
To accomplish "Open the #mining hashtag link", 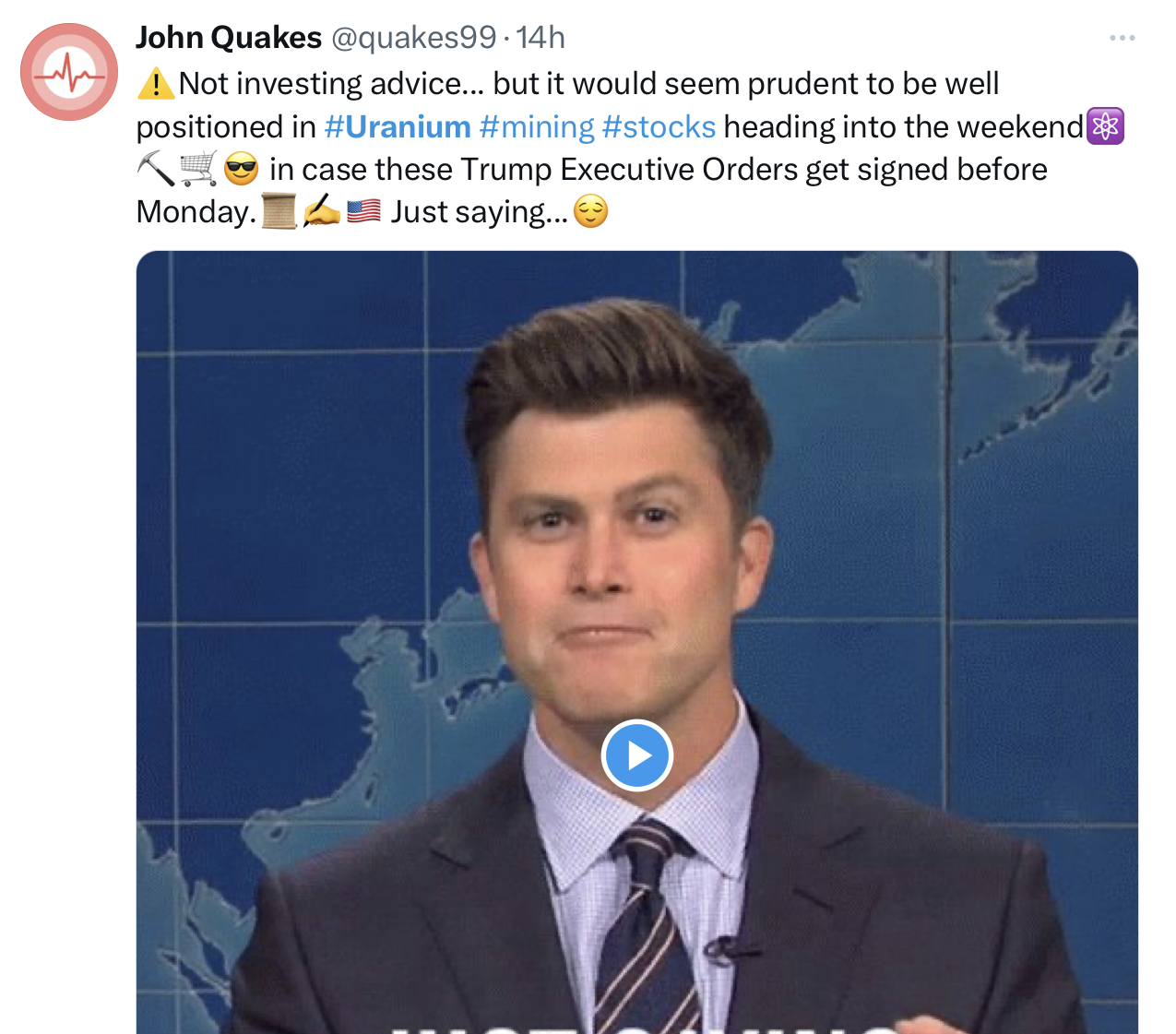I will 537,126.
